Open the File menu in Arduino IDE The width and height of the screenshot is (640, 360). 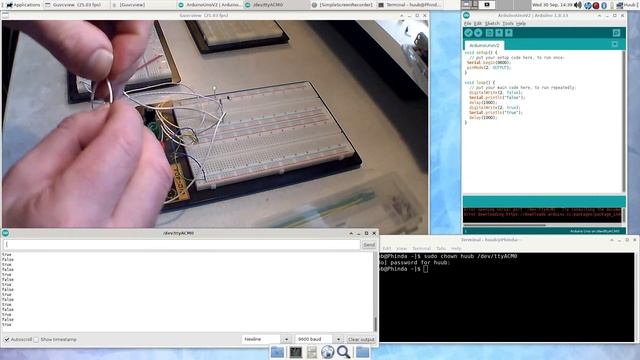(x=467, y=24)
